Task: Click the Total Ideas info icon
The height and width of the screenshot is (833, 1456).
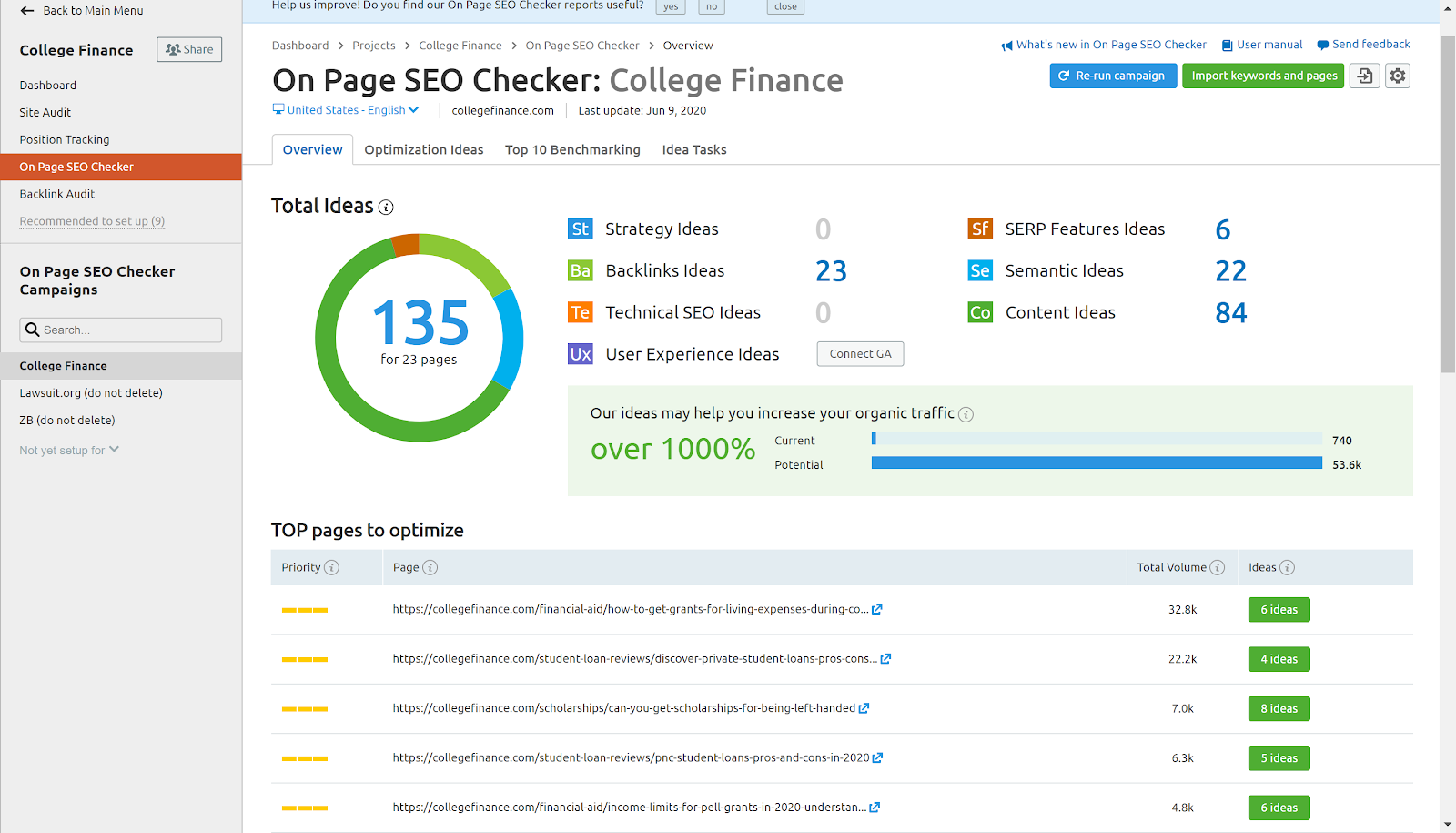Action: pyautogui.click(x=386, y=208)
